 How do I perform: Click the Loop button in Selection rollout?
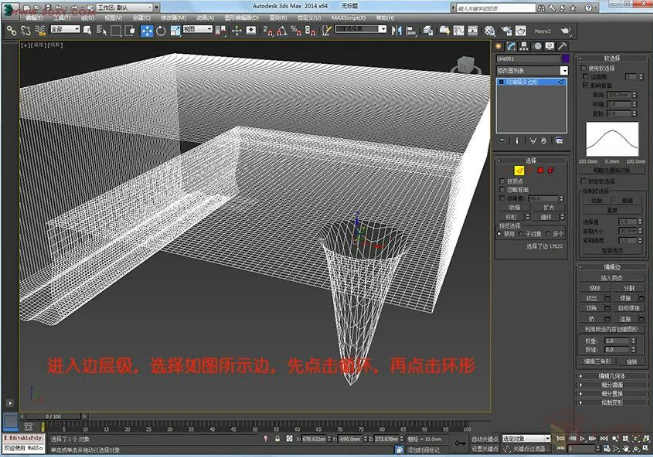(x=546, y=215)
